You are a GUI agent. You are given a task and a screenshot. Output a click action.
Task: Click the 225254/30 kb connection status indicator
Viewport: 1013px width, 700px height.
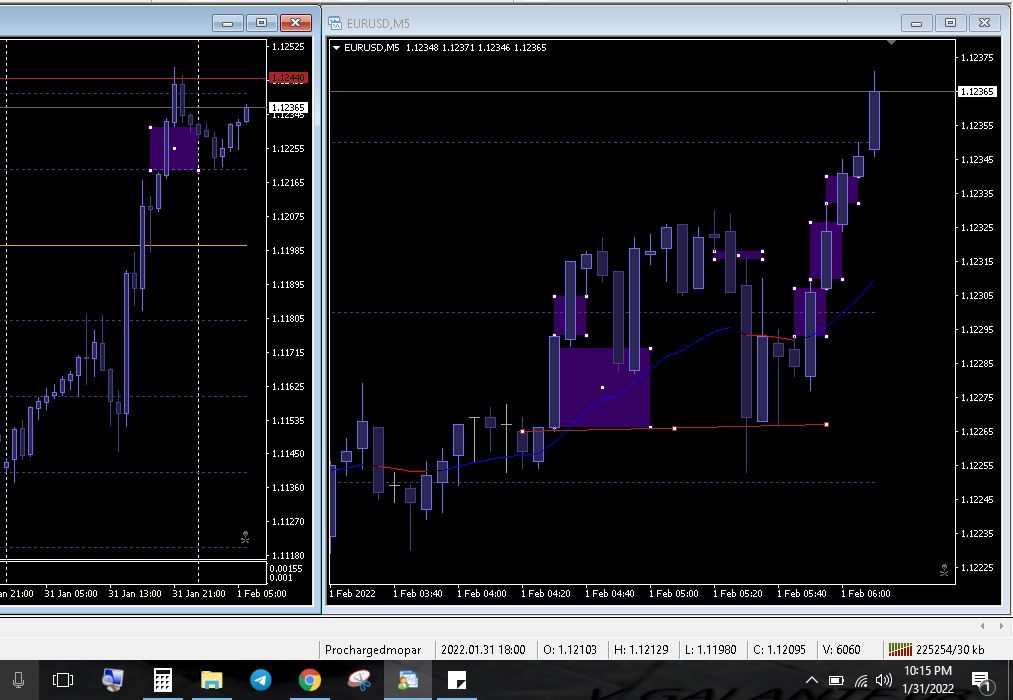(943, 650)
